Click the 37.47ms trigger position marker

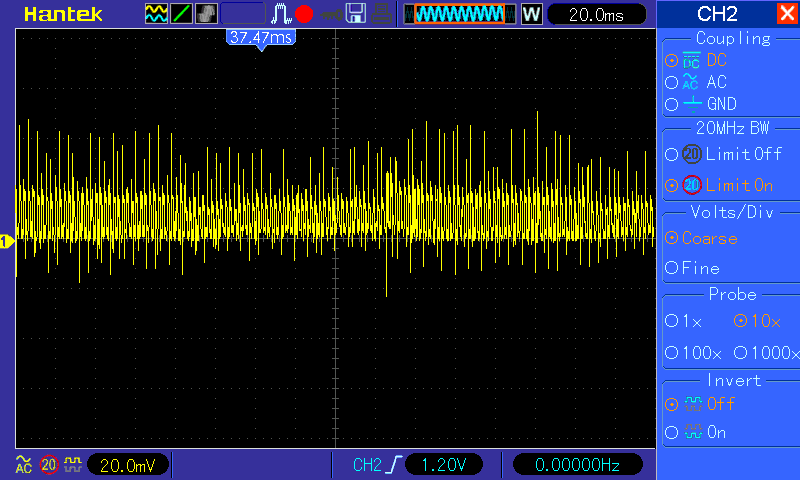click(261, 39)
